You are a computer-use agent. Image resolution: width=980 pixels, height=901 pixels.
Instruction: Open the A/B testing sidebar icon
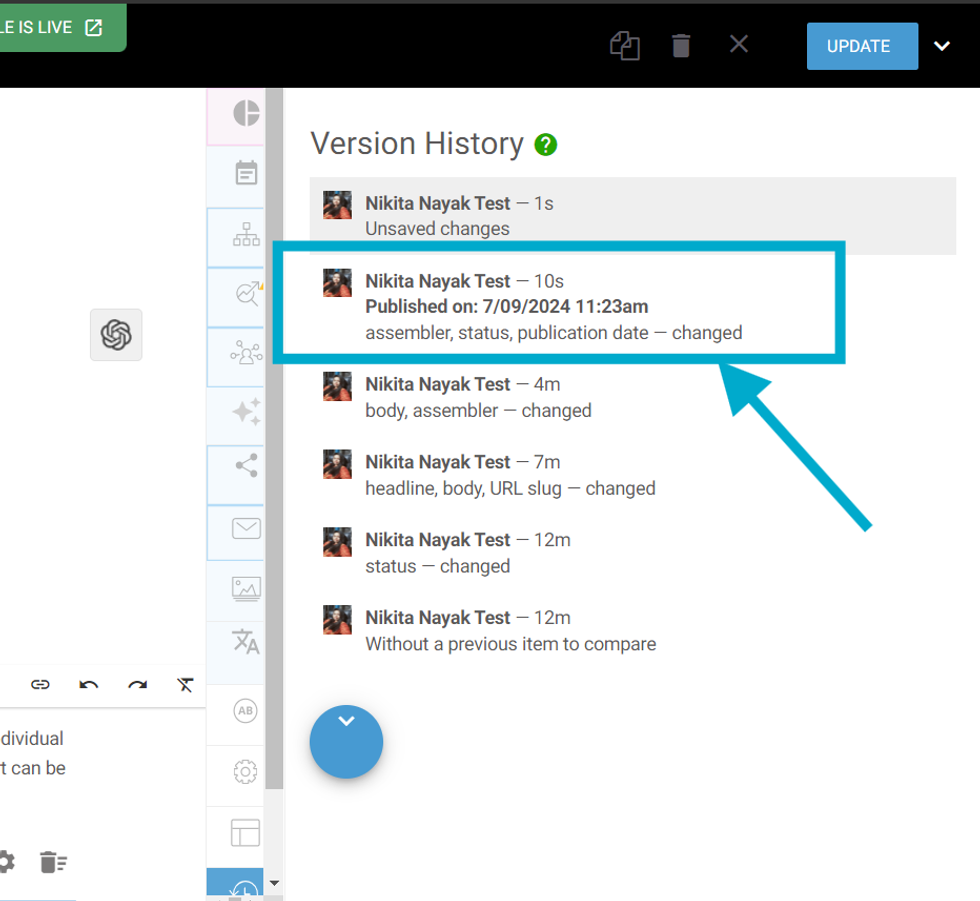pyautogui.click(x=245, y=711)
